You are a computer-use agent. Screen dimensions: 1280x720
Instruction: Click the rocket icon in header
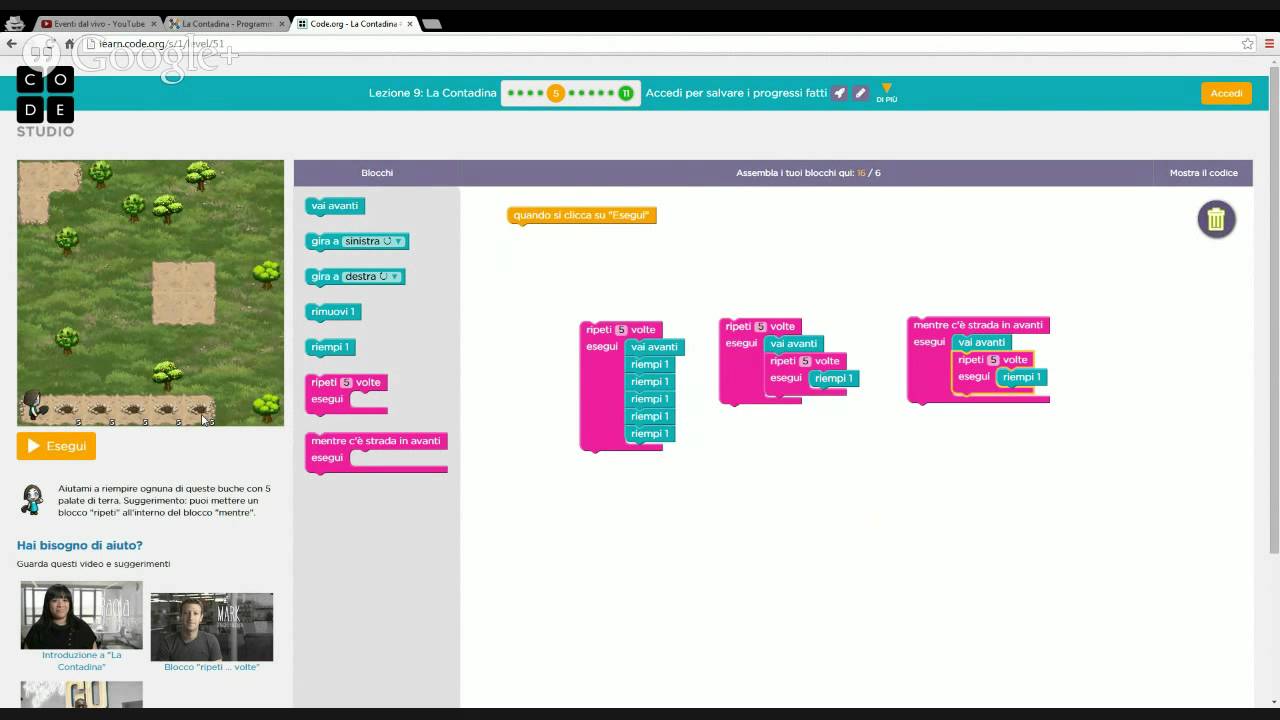click(840, 93)
